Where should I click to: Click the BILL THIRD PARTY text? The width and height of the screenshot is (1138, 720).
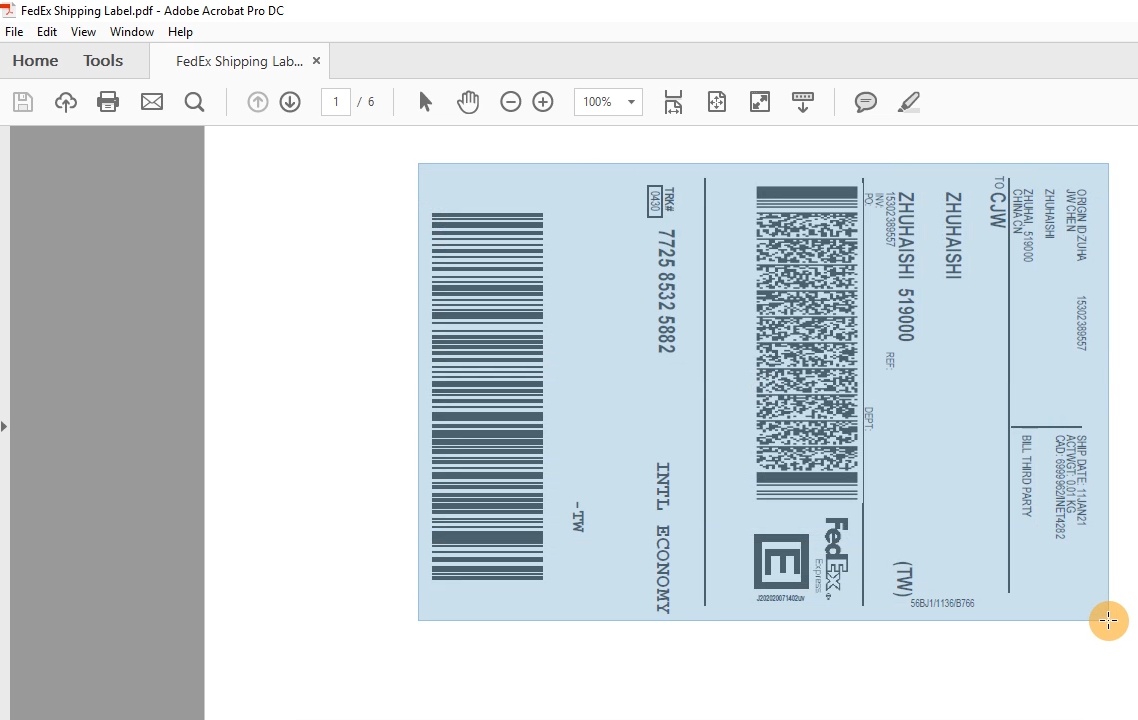pos(1026,476)
